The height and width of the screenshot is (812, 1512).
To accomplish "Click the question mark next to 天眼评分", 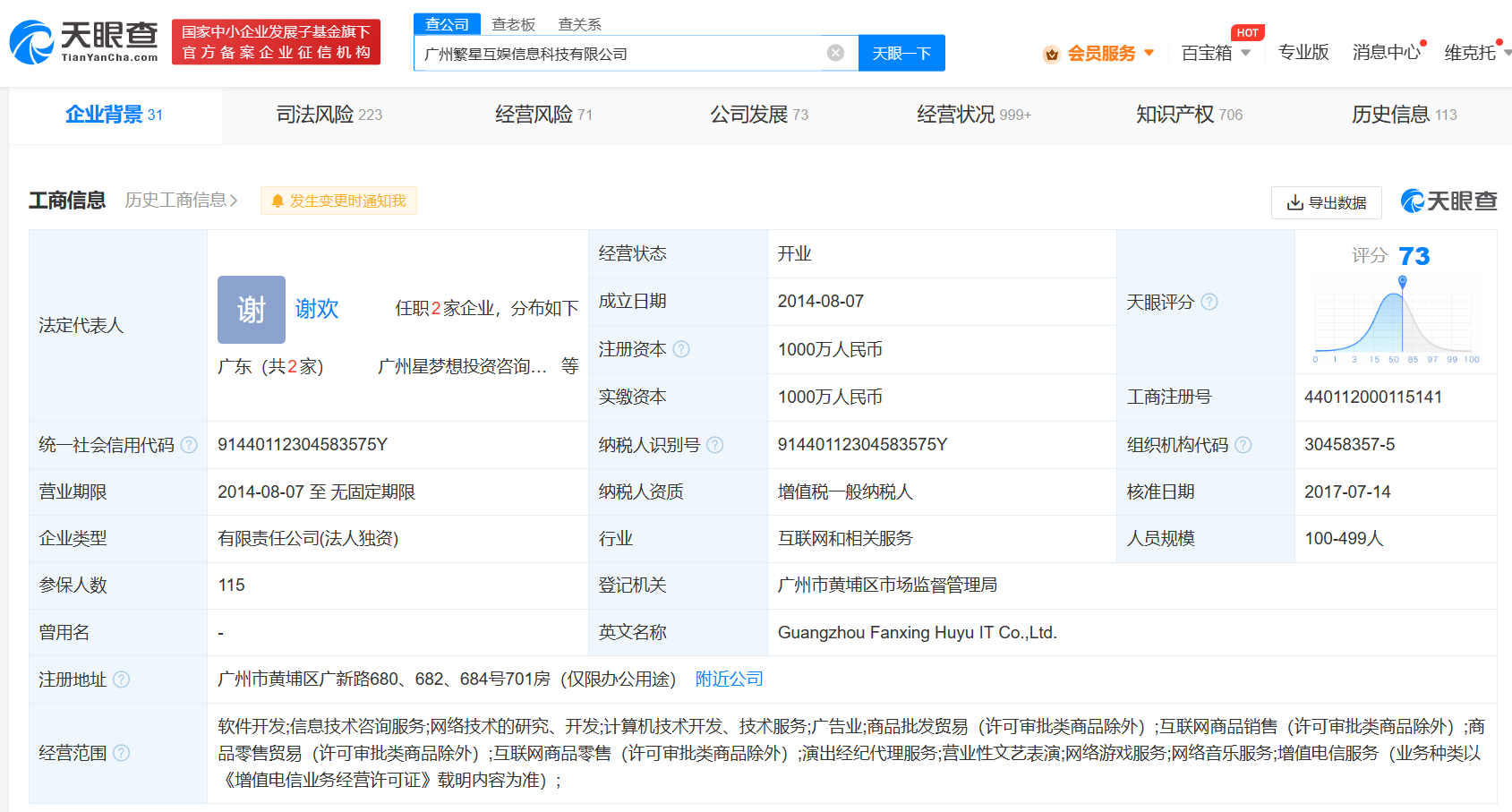I will click(1210, 302).
